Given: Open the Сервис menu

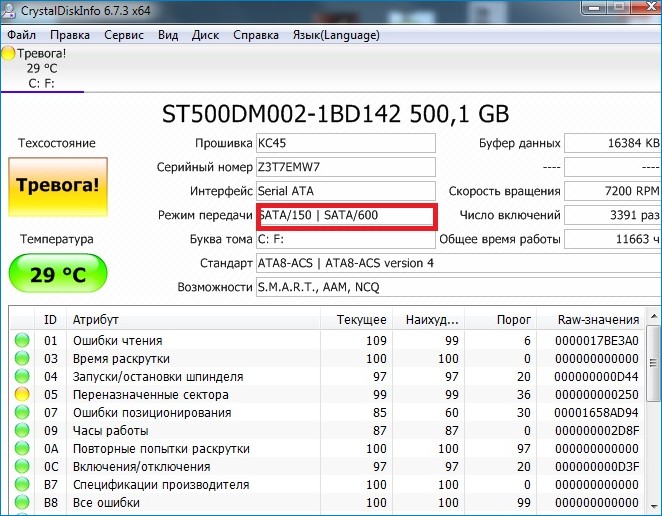Looking at the screenshot, I should [124, 34].
